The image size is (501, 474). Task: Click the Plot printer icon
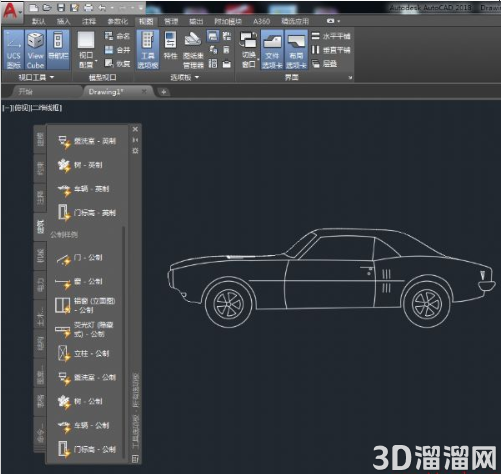(88, 7)
